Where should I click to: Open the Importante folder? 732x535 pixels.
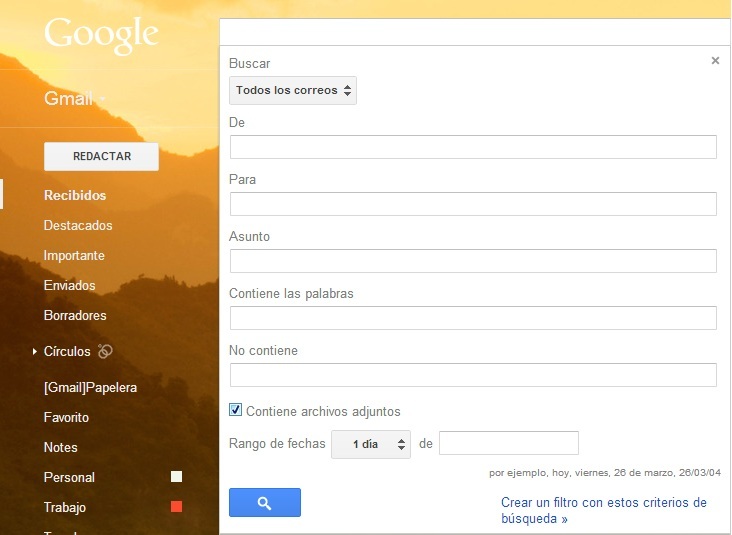(74, 255)
